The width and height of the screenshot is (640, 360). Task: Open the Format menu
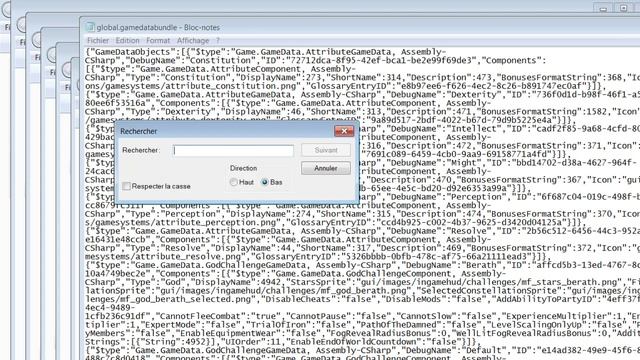(x=158, y=40)
